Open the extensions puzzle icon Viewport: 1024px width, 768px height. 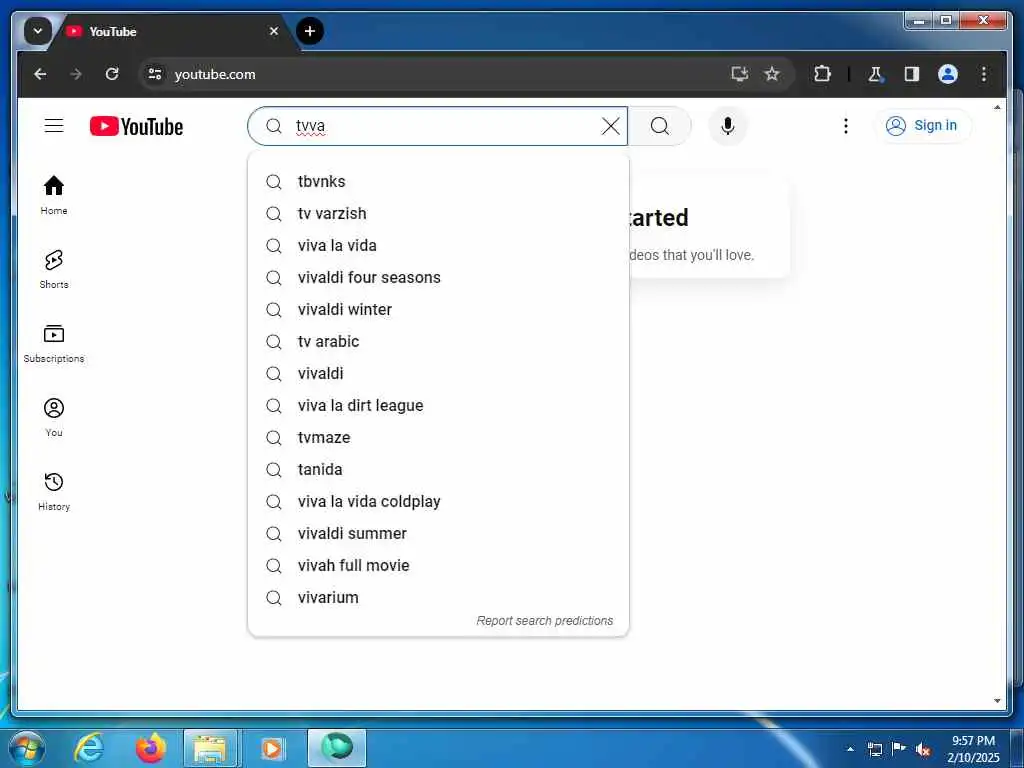click(822, 74)
